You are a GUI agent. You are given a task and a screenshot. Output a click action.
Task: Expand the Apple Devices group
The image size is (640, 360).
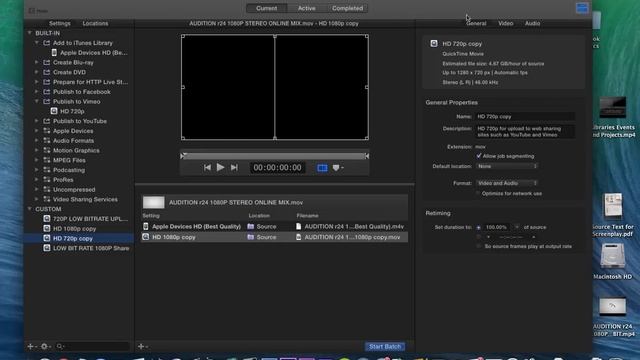(37, 131)
